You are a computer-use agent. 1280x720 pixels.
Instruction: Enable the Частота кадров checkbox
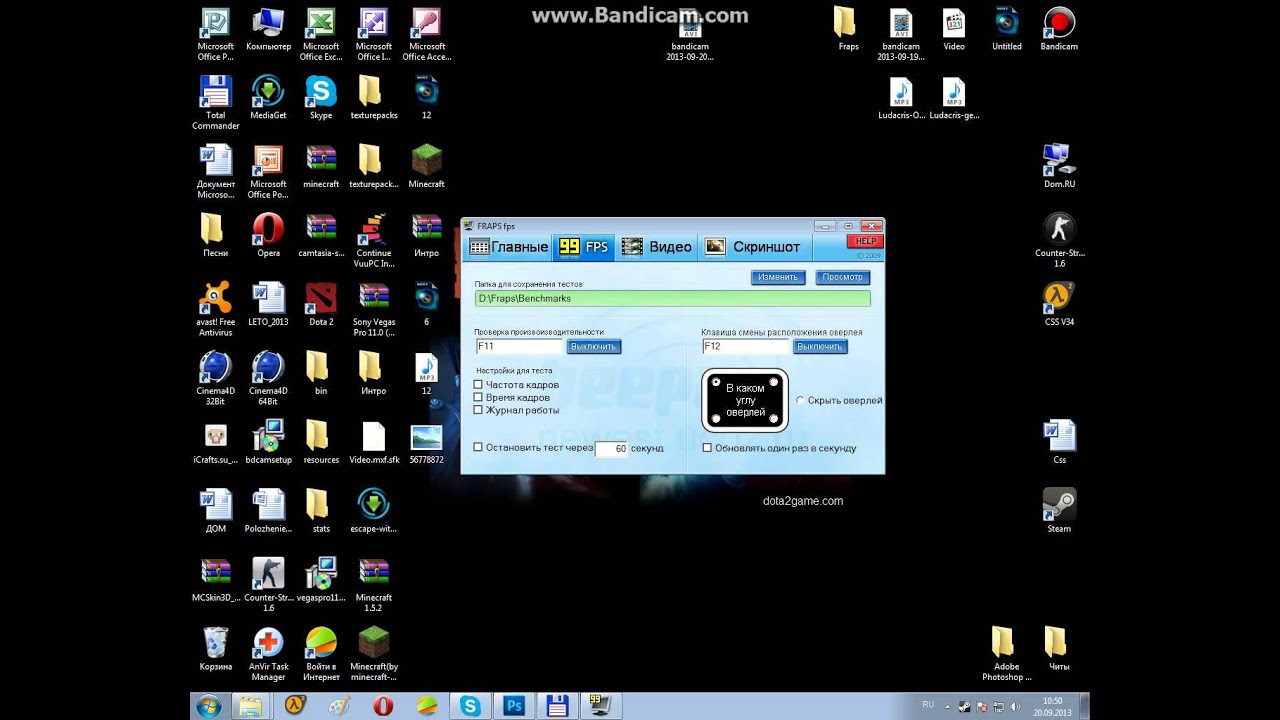pyautogui.click(x=478, y=385)
